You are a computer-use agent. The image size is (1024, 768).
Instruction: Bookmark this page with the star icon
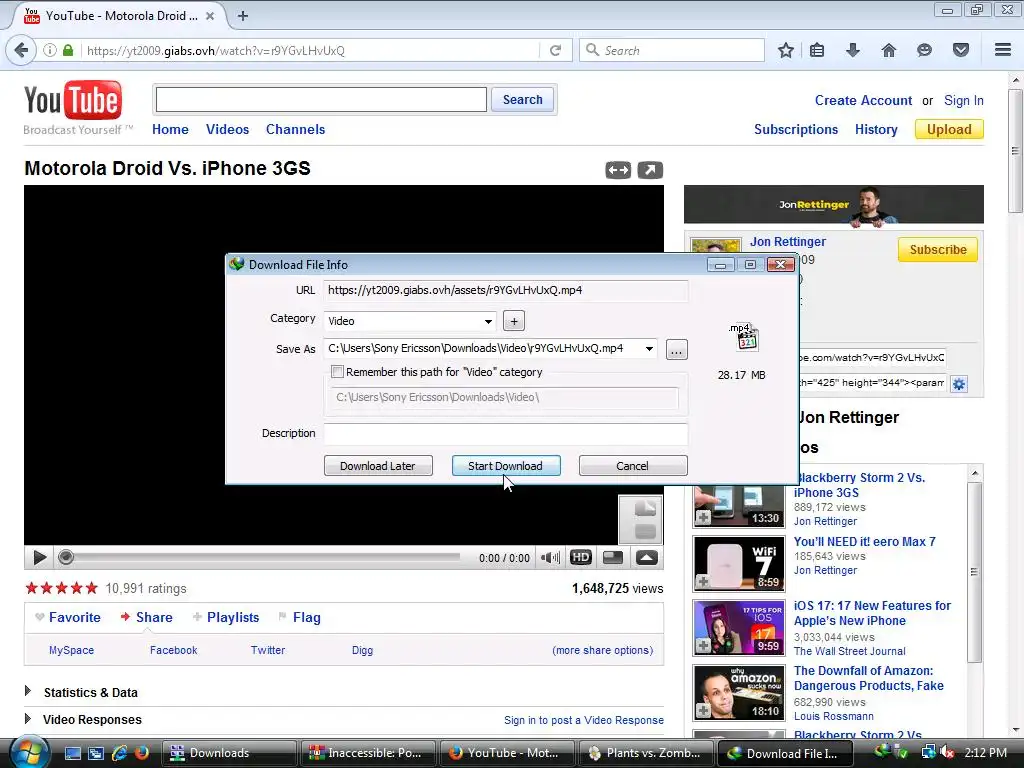tap(786, 50)
